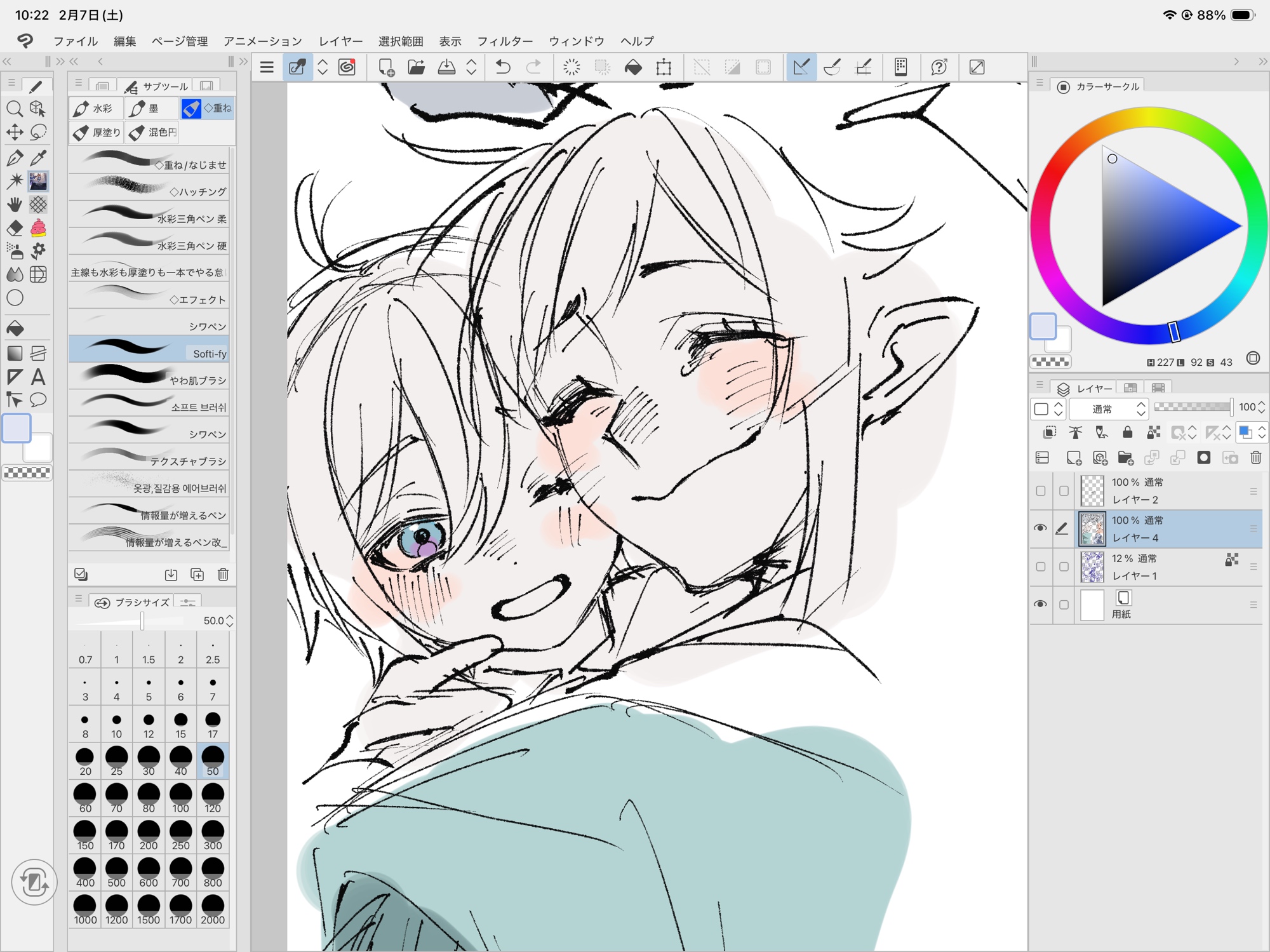1270x952 pixels.
Task: Select the Gradient tool
Action: point(15,353)
